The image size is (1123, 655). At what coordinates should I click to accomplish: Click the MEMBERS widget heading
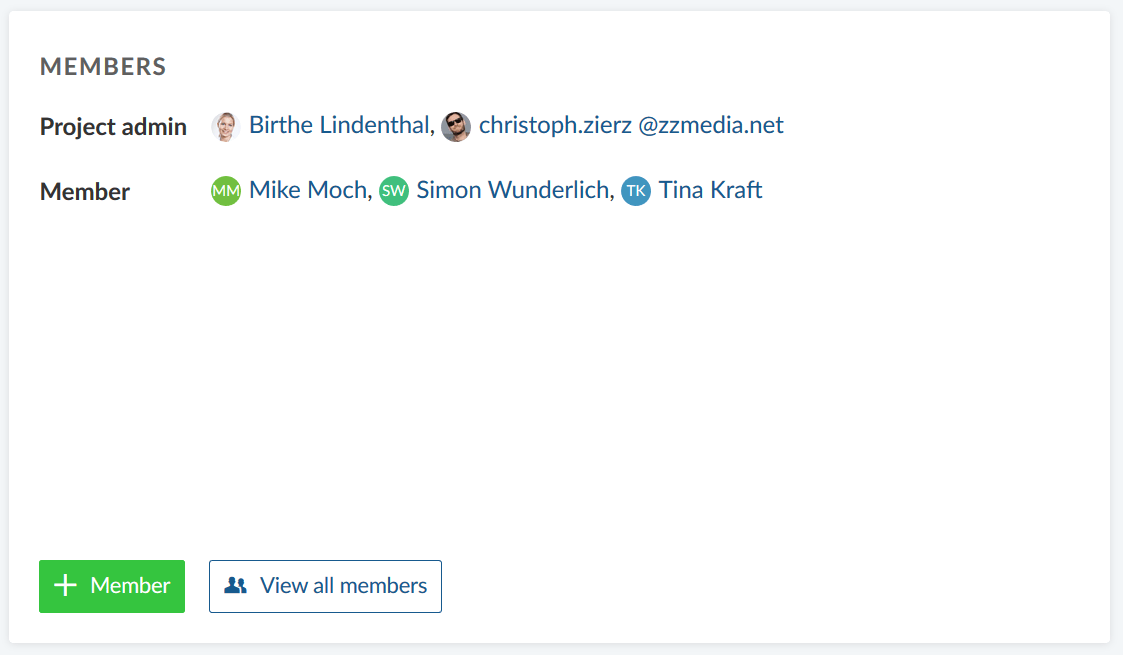point(103,67)
